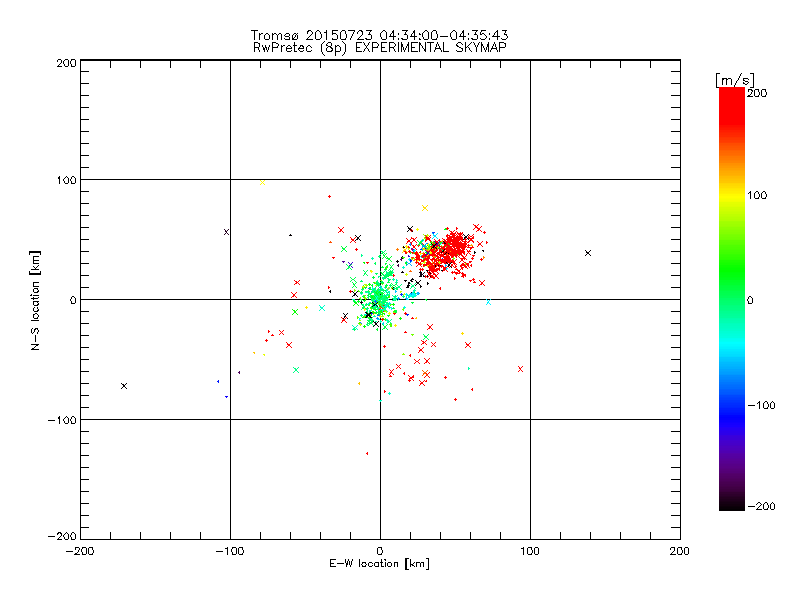Click the black X marker near E-W -170 km
Image resolution: width=800 pixels, height=600 pixels.
point(124,386)
